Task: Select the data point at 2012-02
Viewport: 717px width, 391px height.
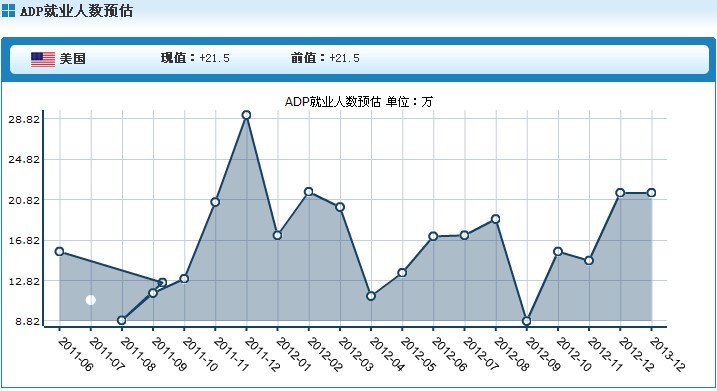Action: pos(309,192)
